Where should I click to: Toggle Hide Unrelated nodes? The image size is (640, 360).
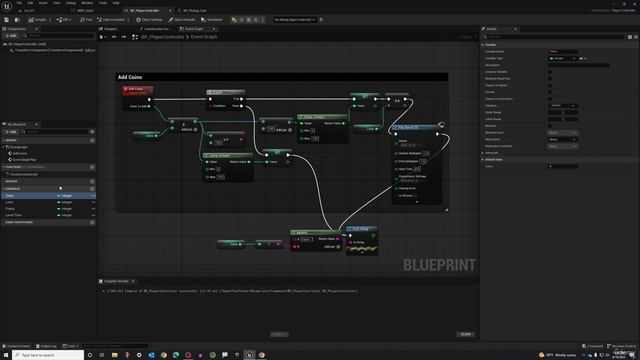coord(111,20)
